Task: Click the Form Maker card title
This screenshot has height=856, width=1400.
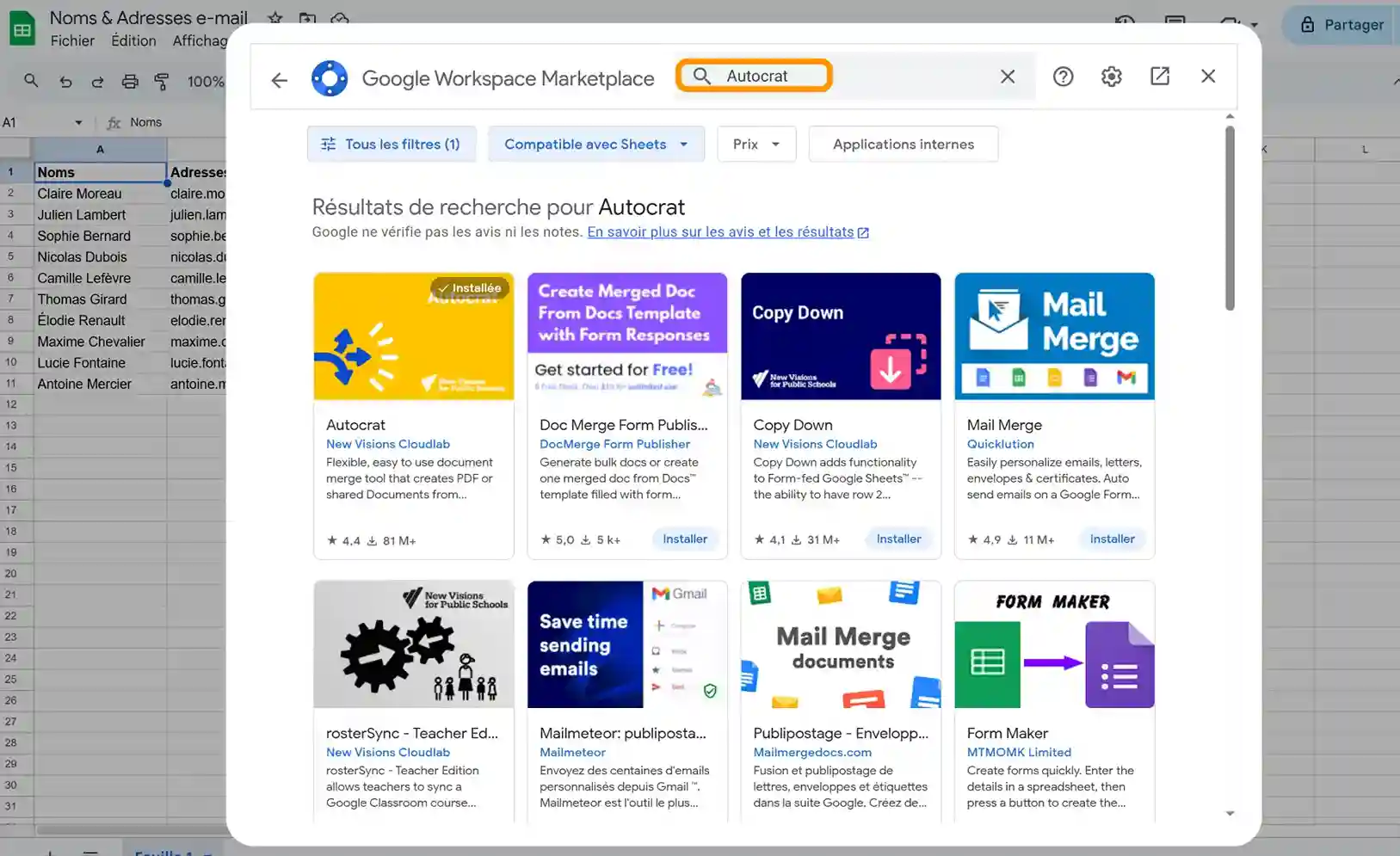Action: (1007, 733)
